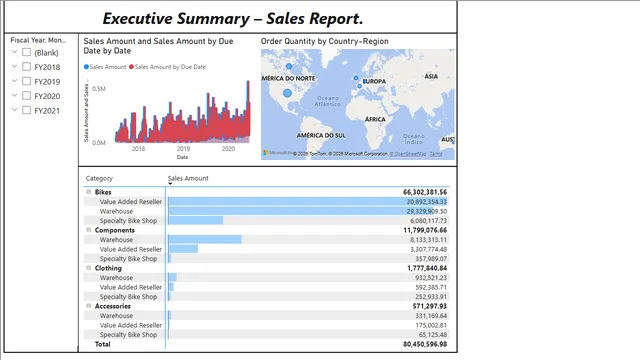This screenshot has height=360, width=640.
Task: Enable the FY2020 filter checkbox
Action: click(x=27, y=96)
